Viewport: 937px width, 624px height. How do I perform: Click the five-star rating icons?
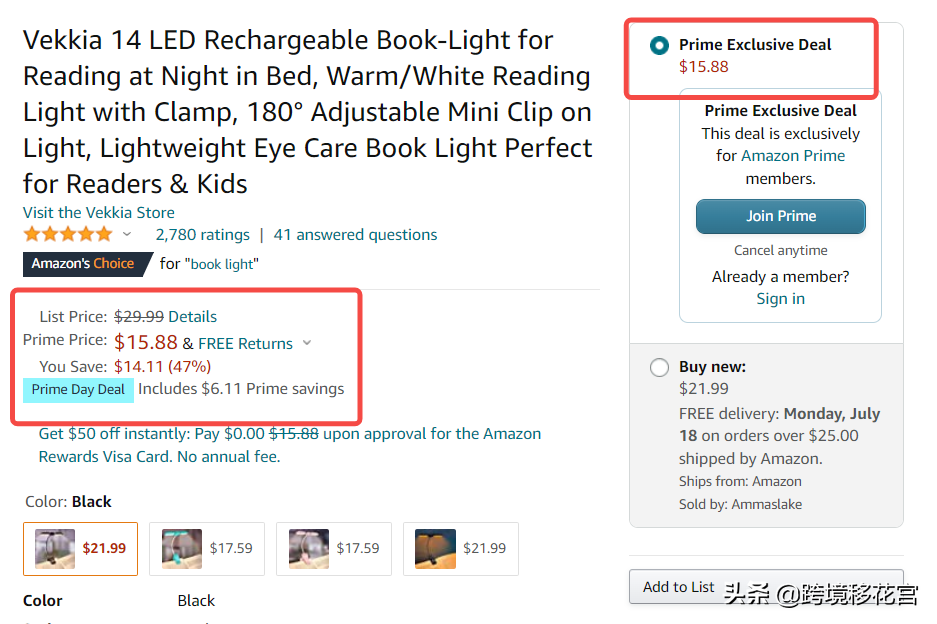click(68, 235)
